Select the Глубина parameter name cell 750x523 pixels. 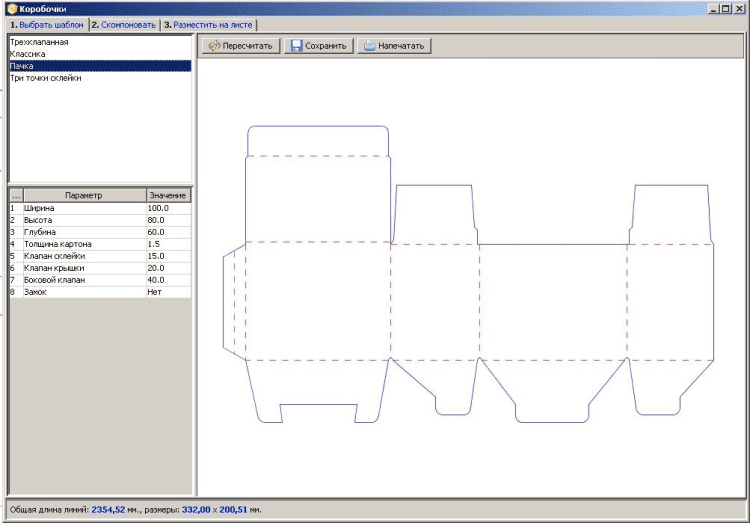(84, 232)
